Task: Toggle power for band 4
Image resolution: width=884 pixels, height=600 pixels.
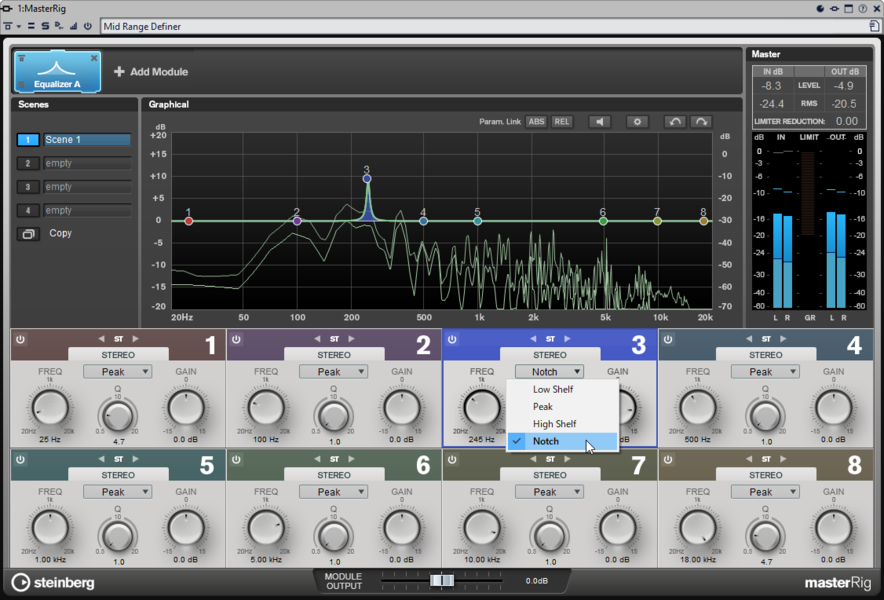Action: [x=668, y=339]
